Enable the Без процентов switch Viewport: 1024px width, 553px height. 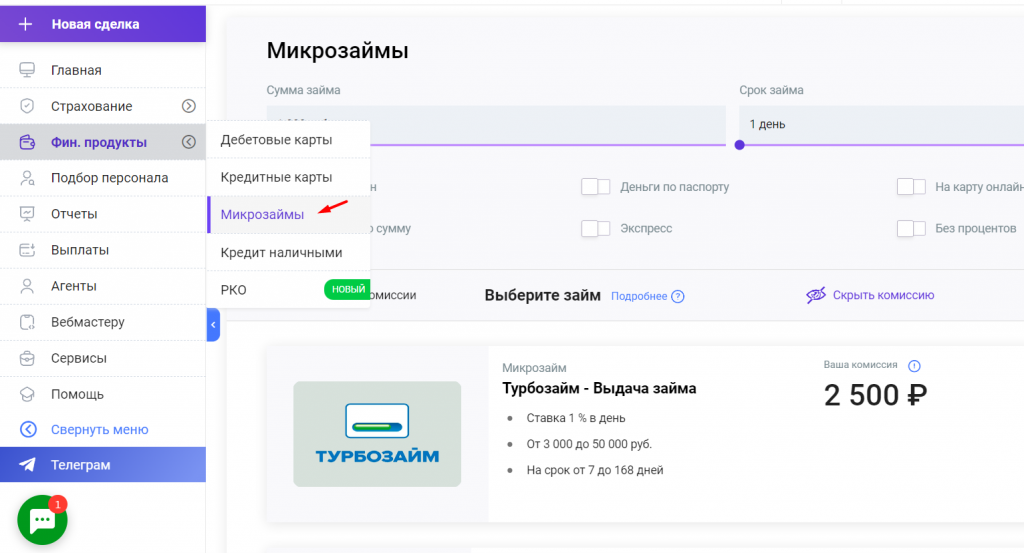pyautogui.click(x=911, y=229)
